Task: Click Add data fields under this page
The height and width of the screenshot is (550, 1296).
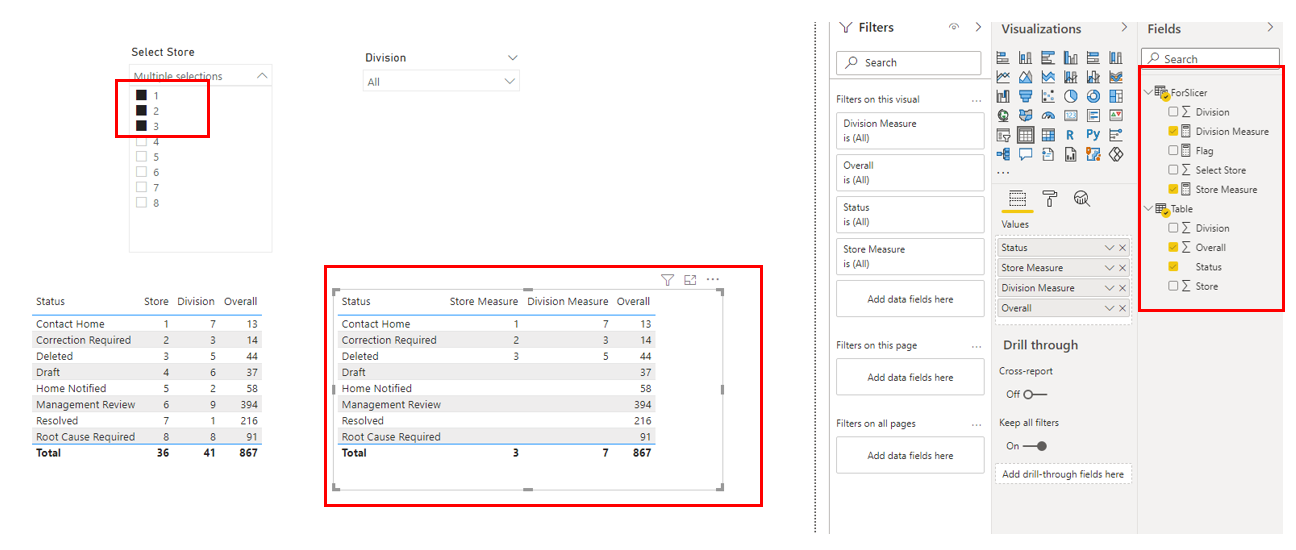Action: (910, 377)
